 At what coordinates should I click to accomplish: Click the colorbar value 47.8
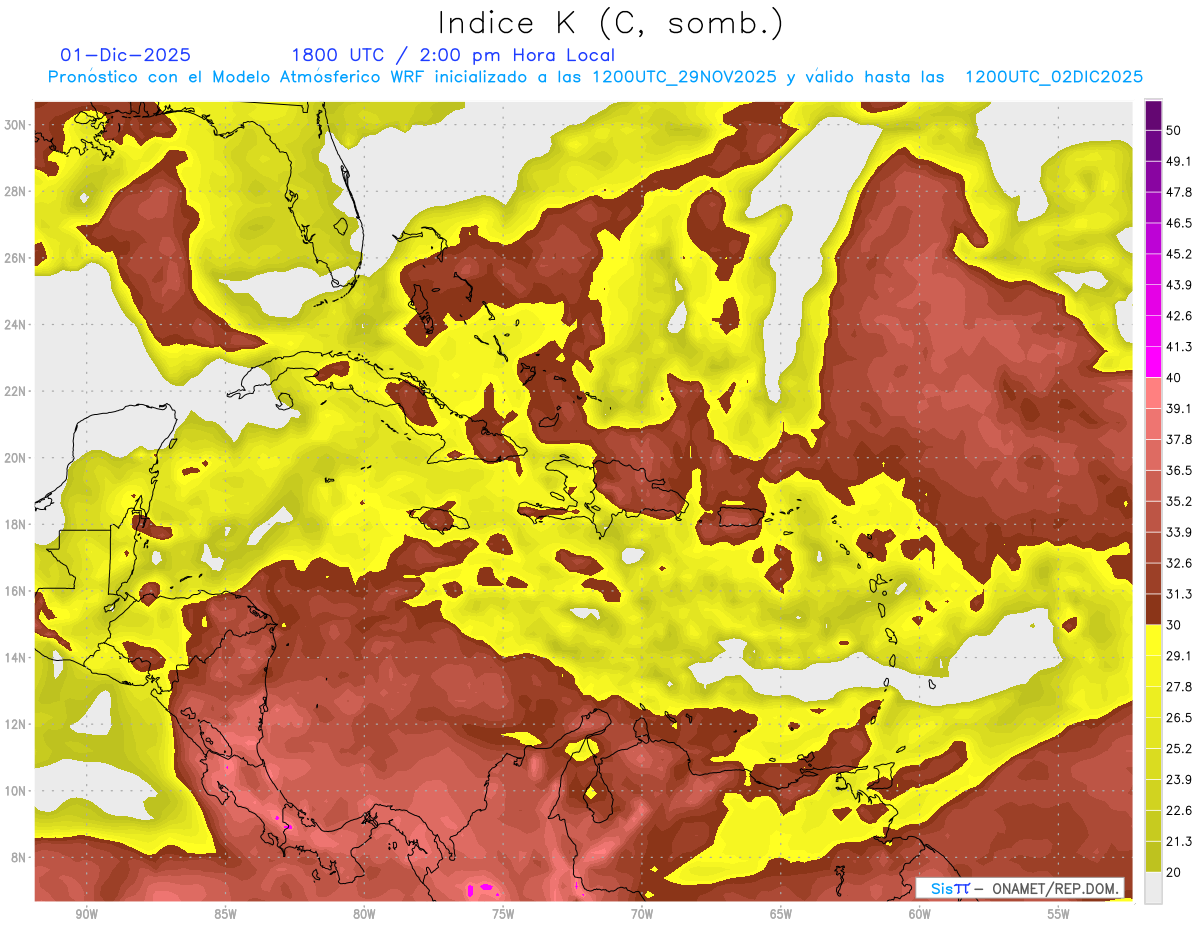tap(1179, 192)
